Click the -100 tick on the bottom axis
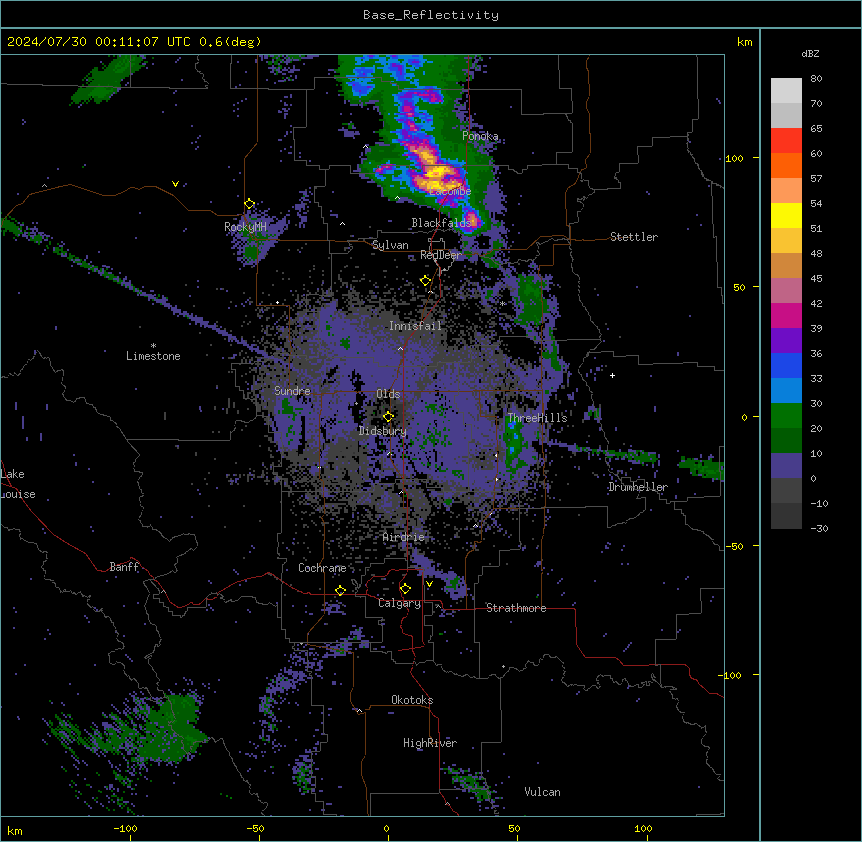 point(126,828)
